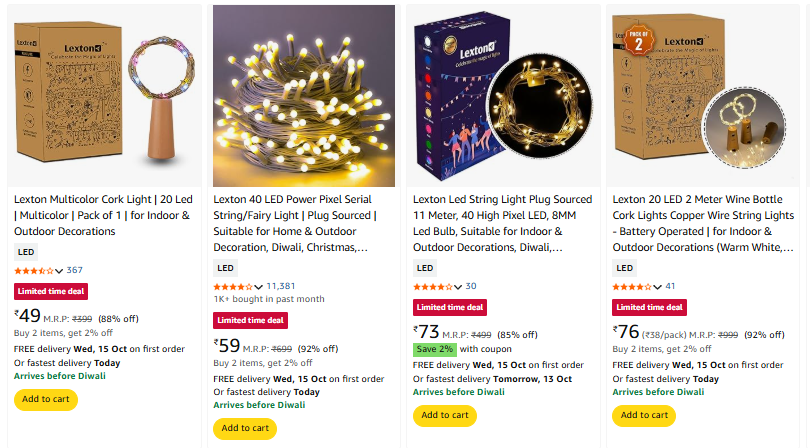Add the ₹76 Wine Bottle Cork Lights to cart
This screenshot has width=810, height=448.
(x=645, y=415)
